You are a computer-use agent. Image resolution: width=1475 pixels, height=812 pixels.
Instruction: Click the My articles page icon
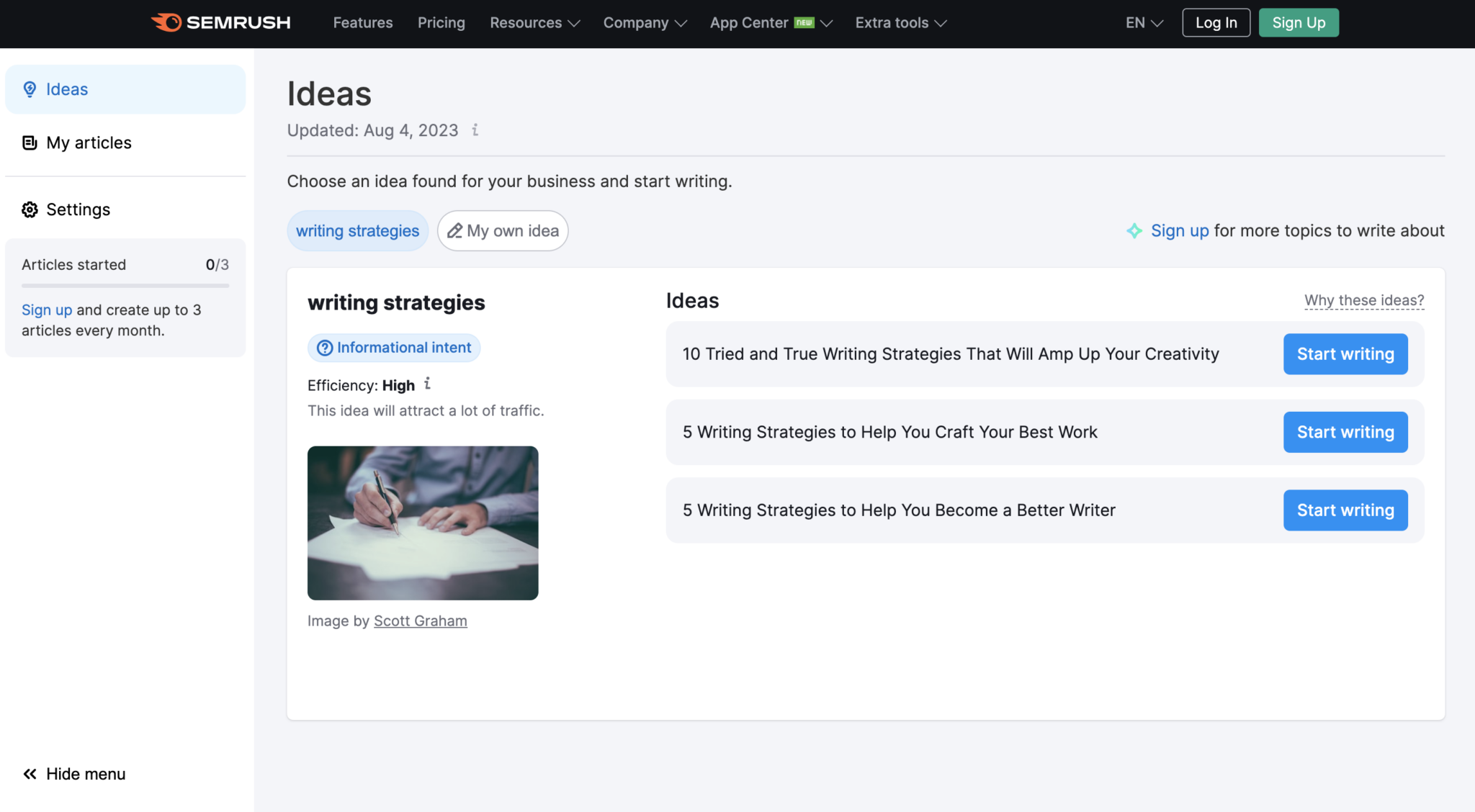[29, 141]
